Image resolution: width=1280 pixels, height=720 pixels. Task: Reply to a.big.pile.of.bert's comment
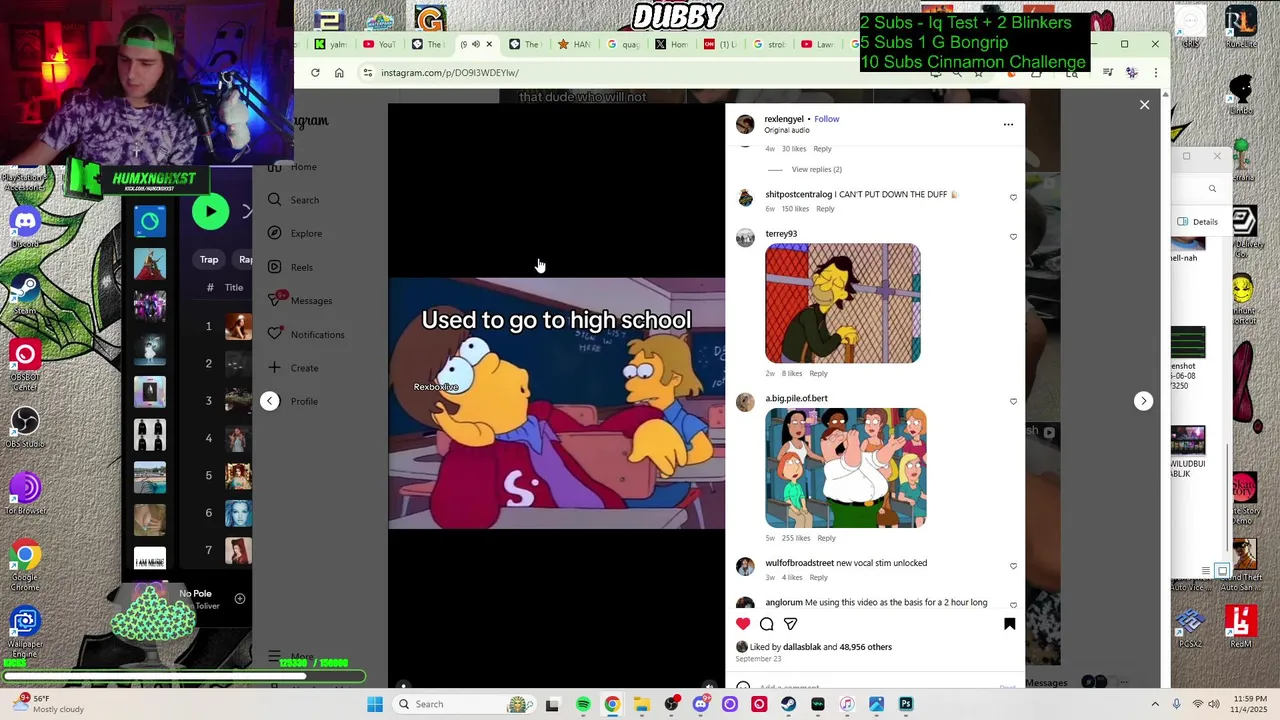coord(826,538)
